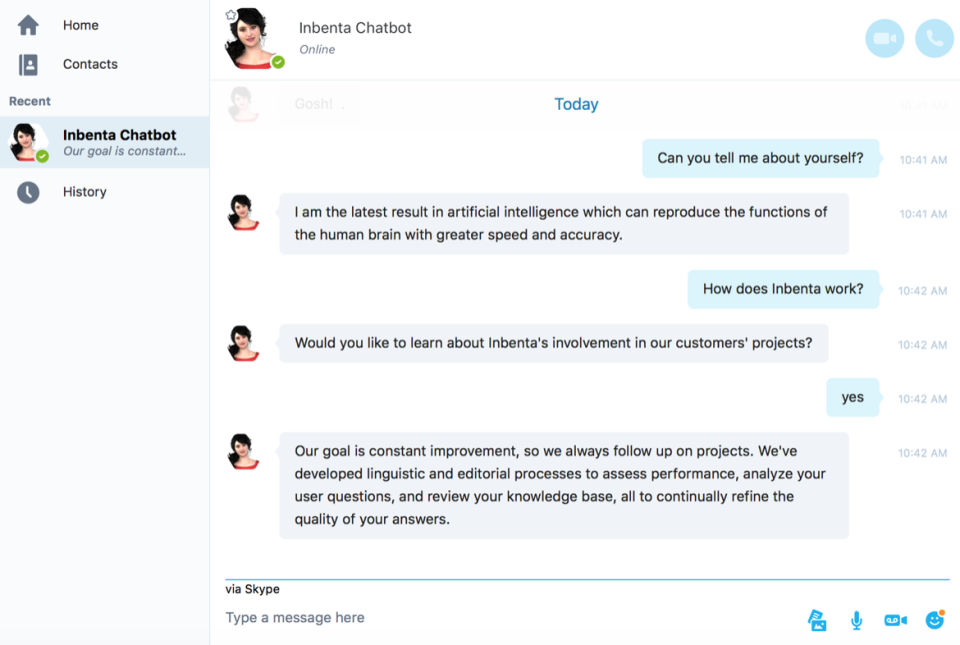Send files or photos icon
The width and height of the screenshot is (960, 645).
click(817, 620)
